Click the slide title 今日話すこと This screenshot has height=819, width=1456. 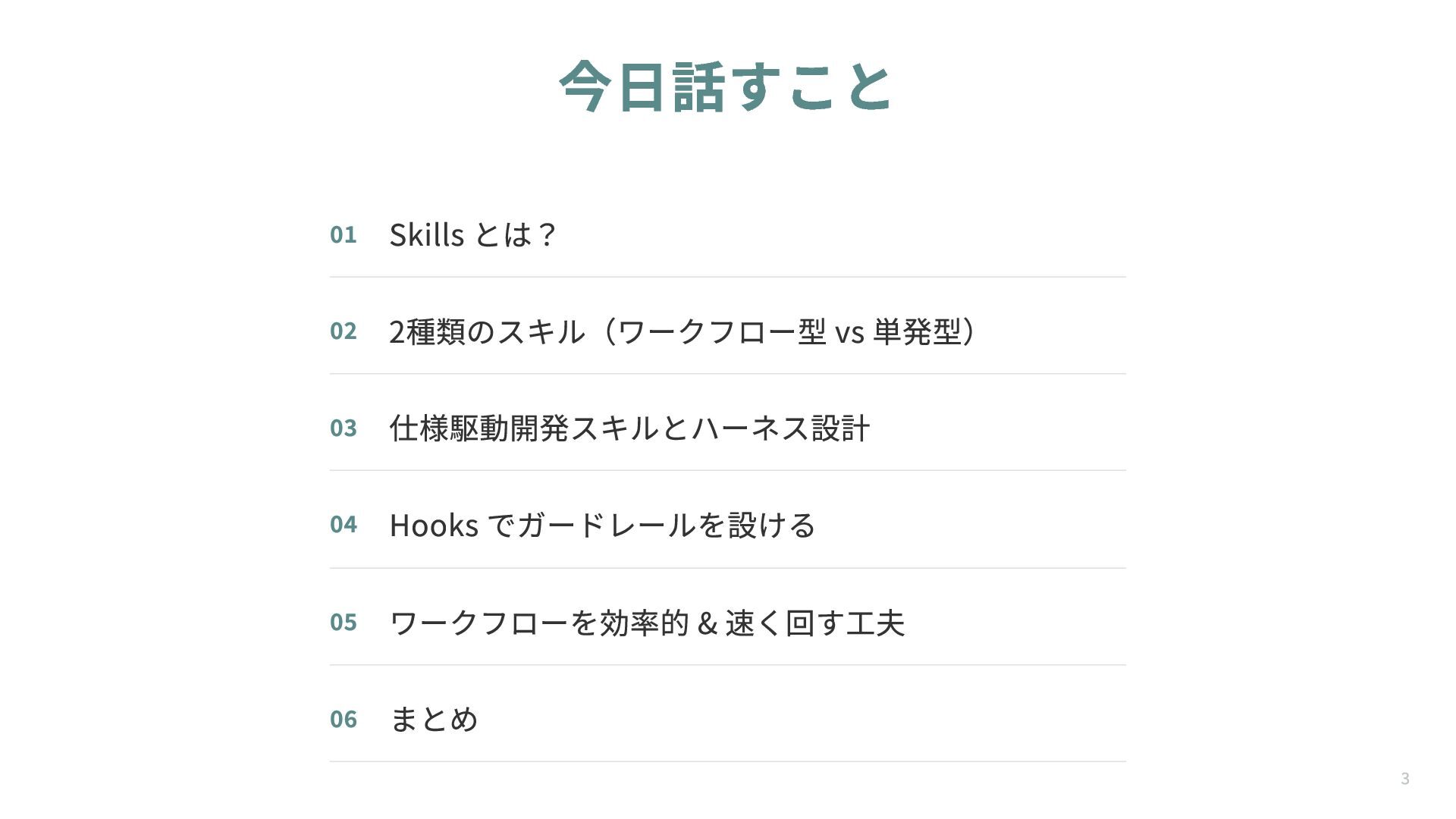point(726,86)
